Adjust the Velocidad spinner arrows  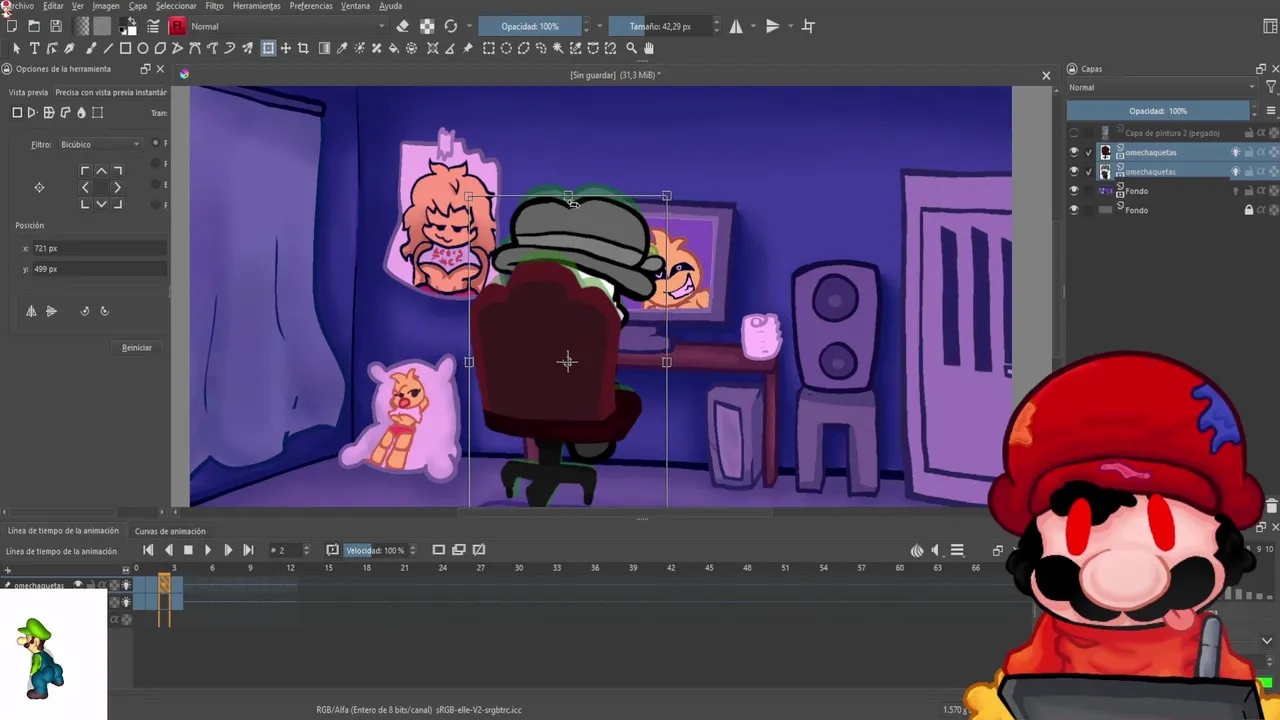(x=414, y=550)
